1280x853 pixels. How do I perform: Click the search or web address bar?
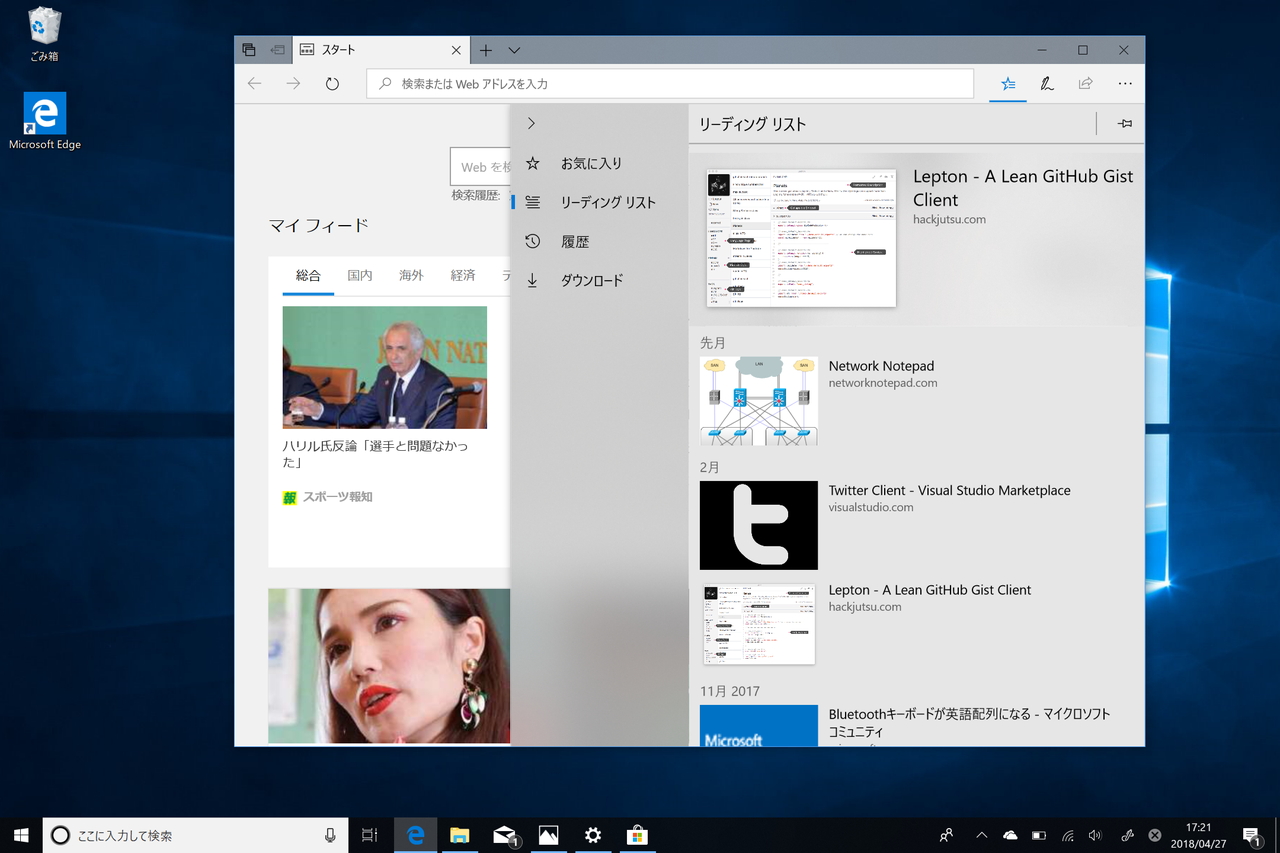click(x=670, y=84)
